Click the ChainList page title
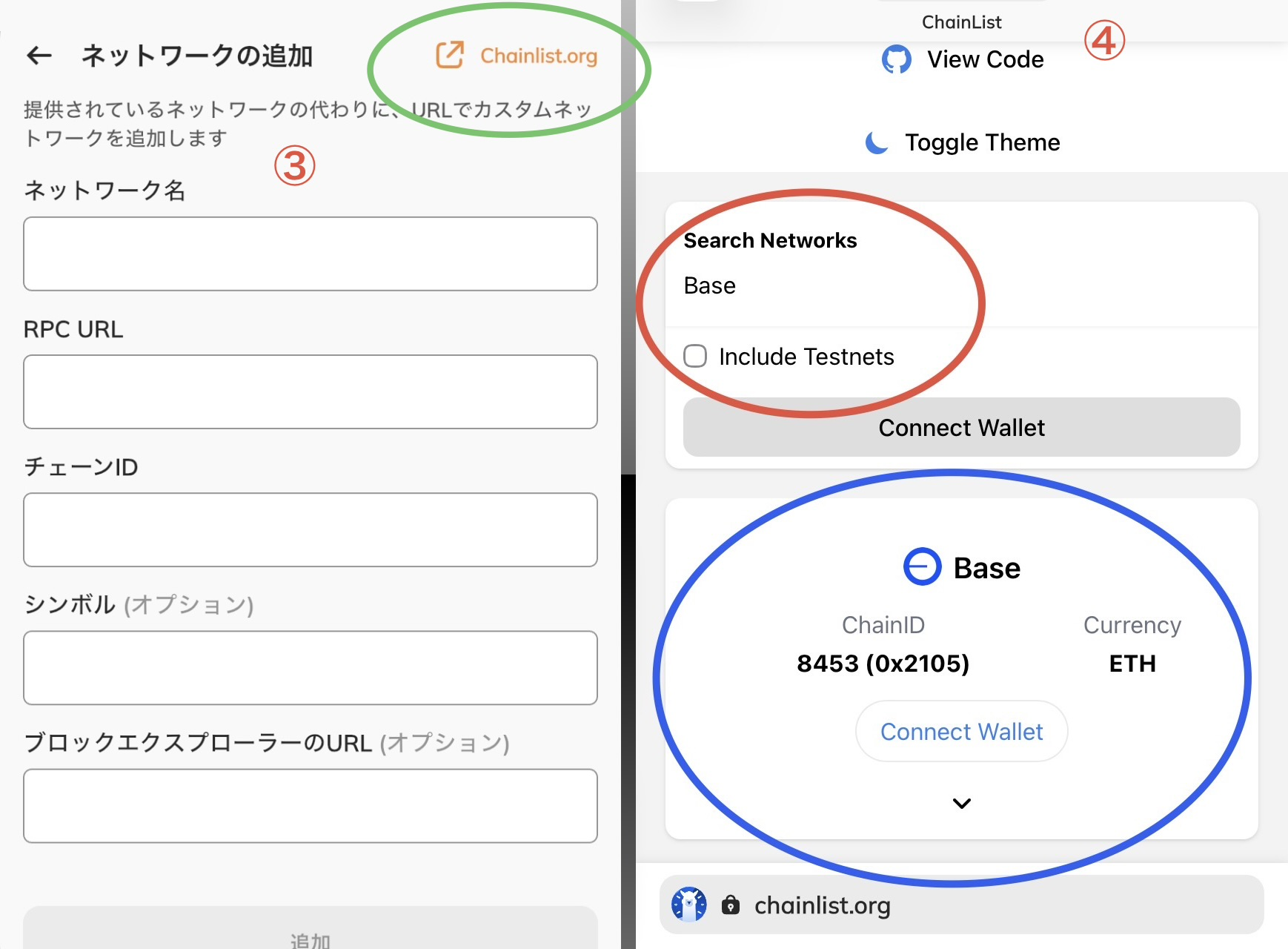The width and height of the screenshot is (1288, 949). click(x=962, y=22)
